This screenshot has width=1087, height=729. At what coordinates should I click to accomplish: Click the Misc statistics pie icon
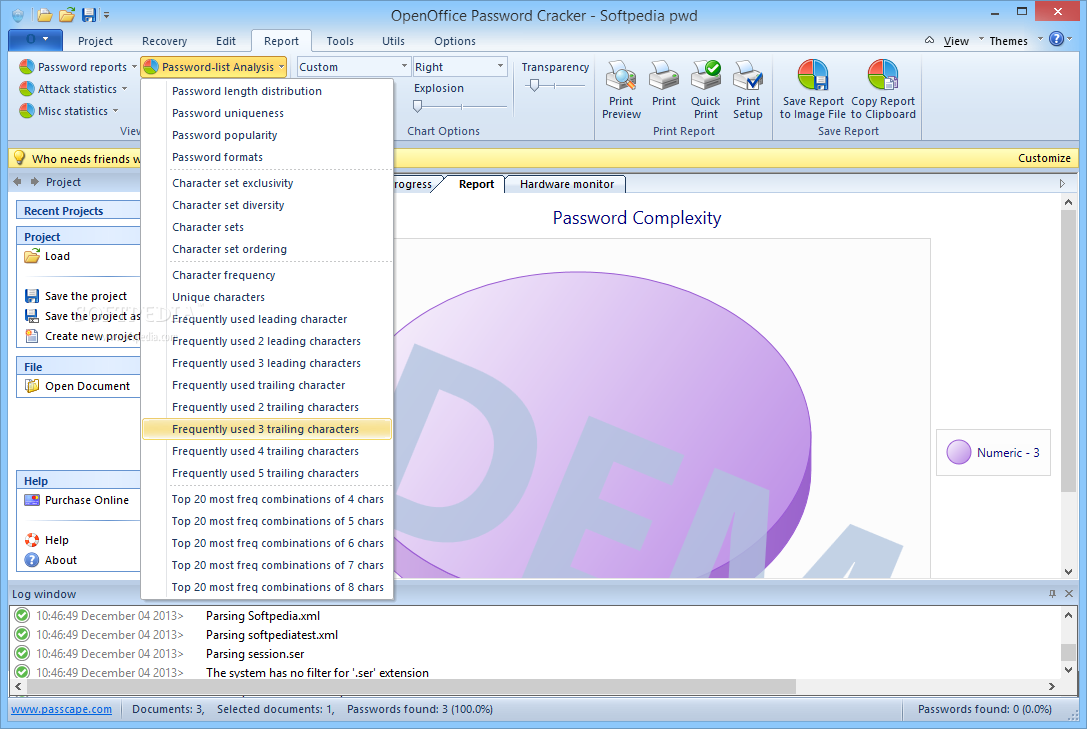(27, 111)
